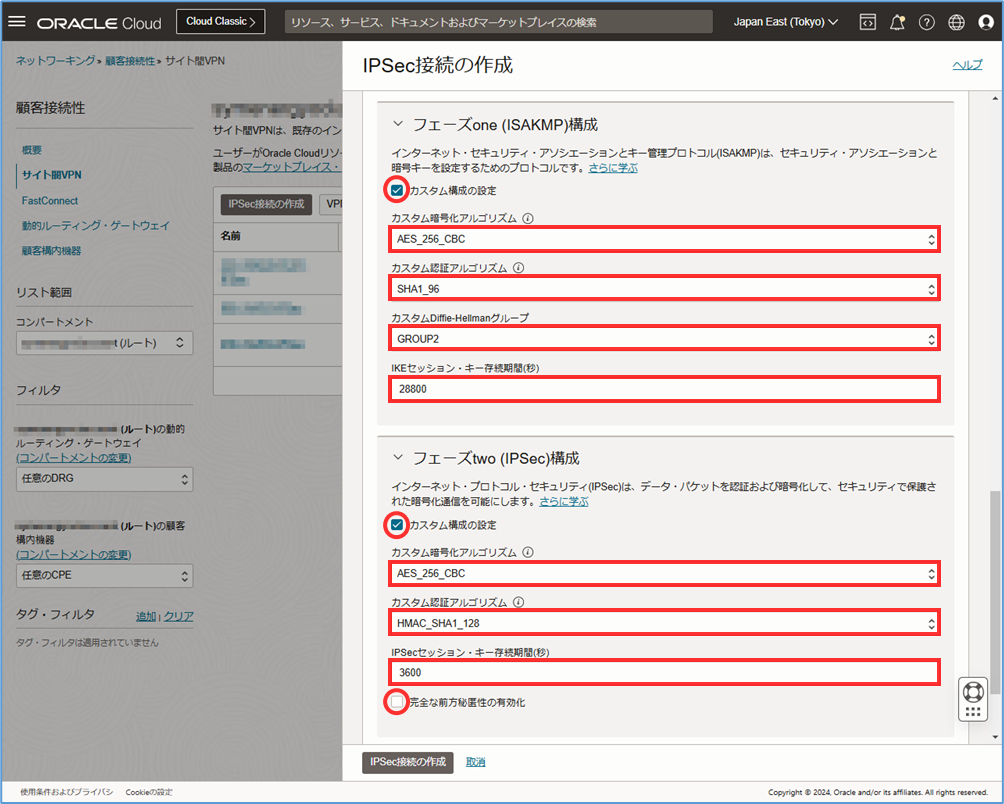
Task: Click the ORACLE Cloud logo
Action: 99,24
